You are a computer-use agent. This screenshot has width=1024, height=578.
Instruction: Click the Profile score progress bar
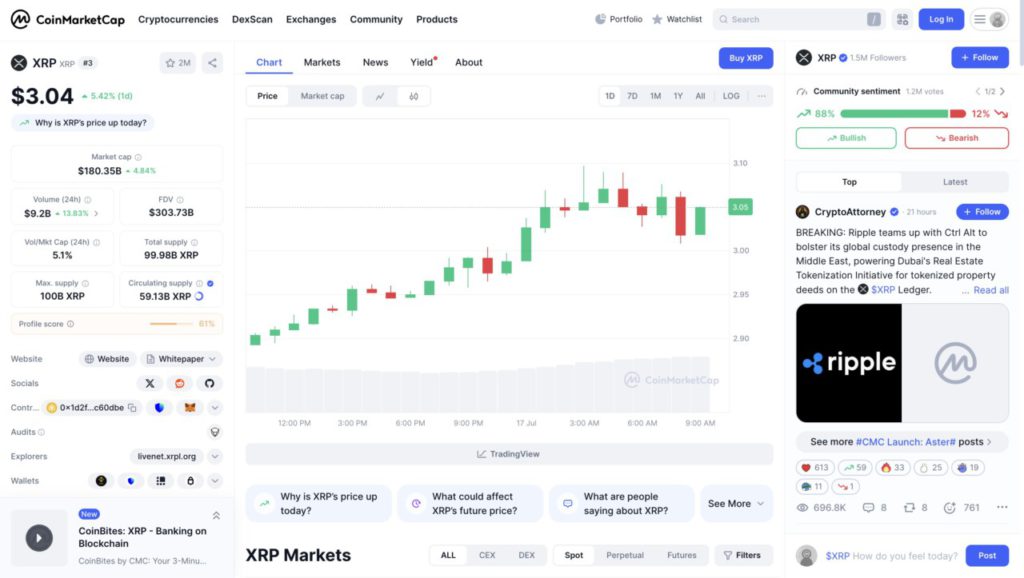(x=171, y=324)
